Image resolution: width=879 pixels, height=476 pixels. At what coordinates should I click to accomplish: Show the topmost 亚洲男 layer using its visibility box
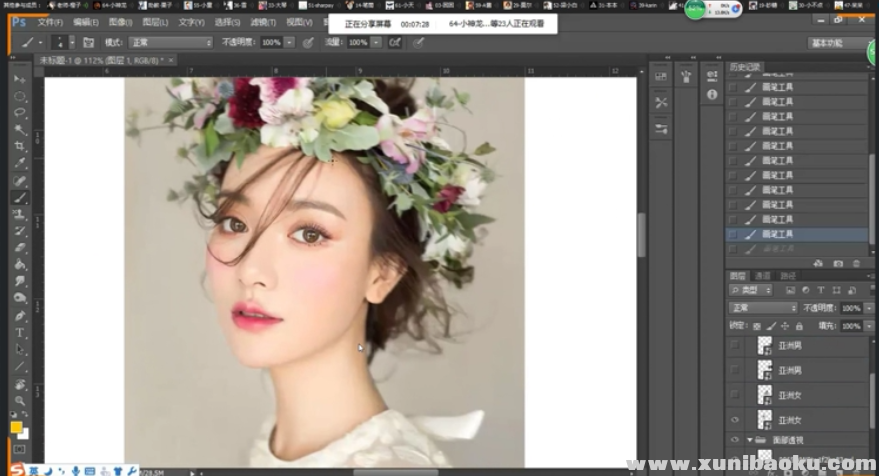point(736,345)
